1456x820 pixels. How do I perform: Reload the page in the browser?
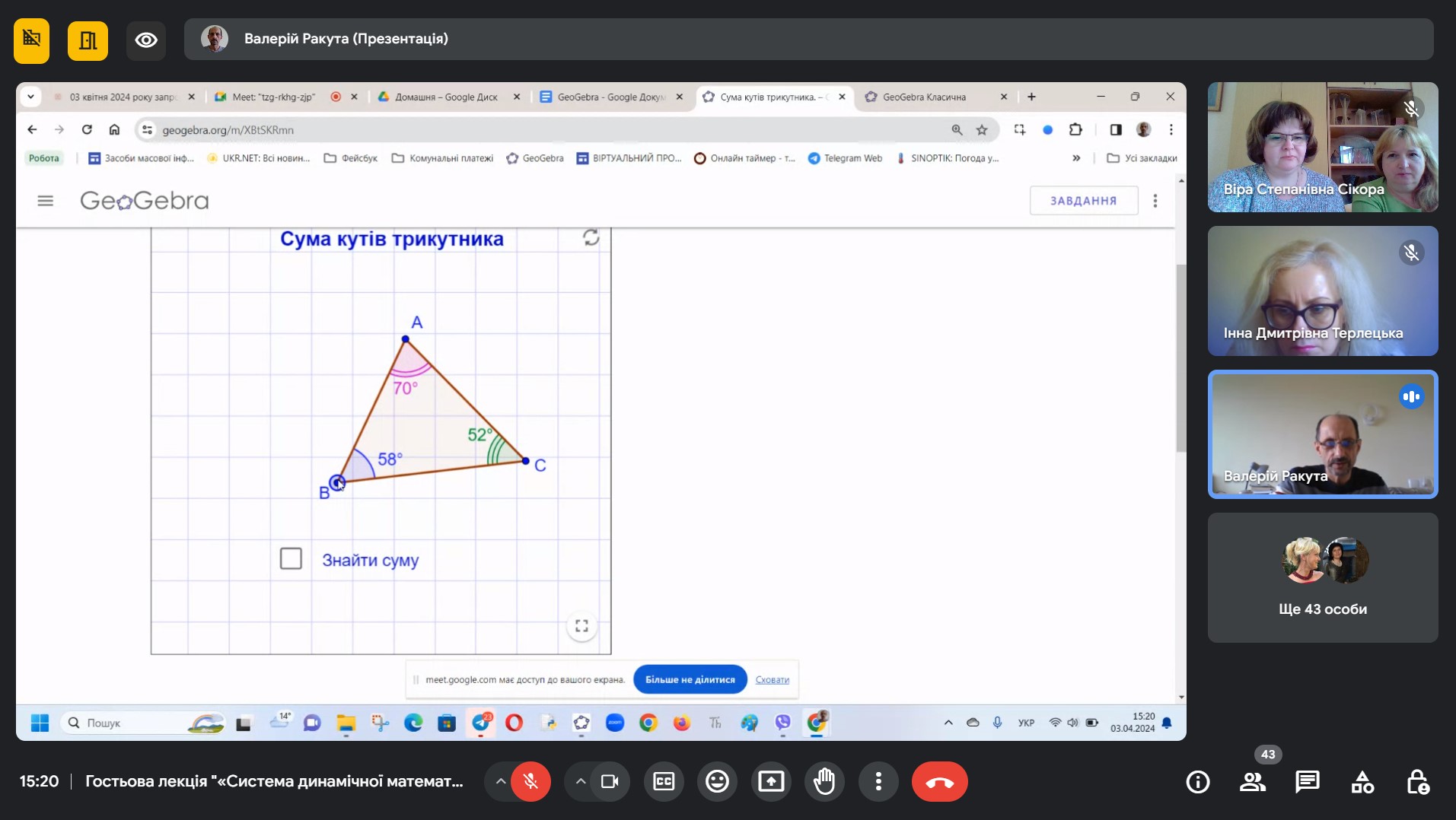click(x=87, y=129)
